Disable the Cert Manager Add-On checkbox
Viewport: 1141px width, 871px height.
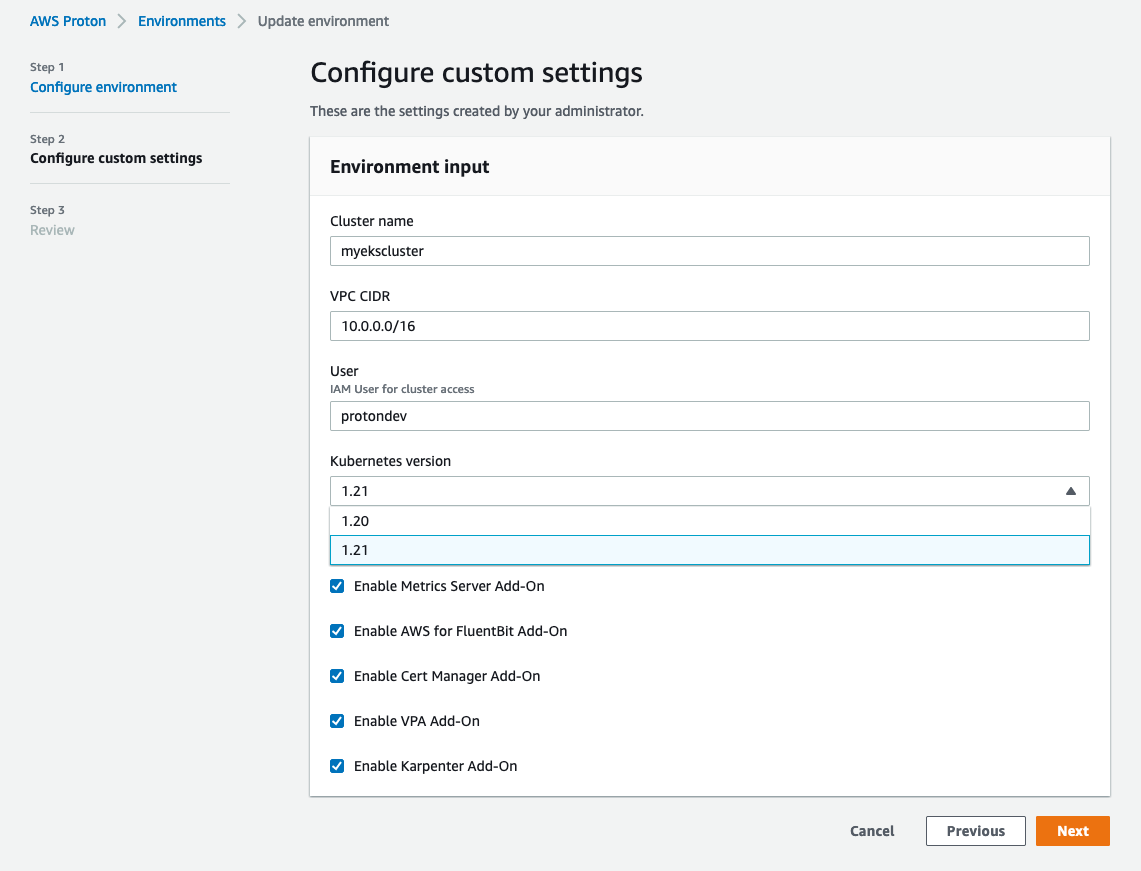(337, 676)
